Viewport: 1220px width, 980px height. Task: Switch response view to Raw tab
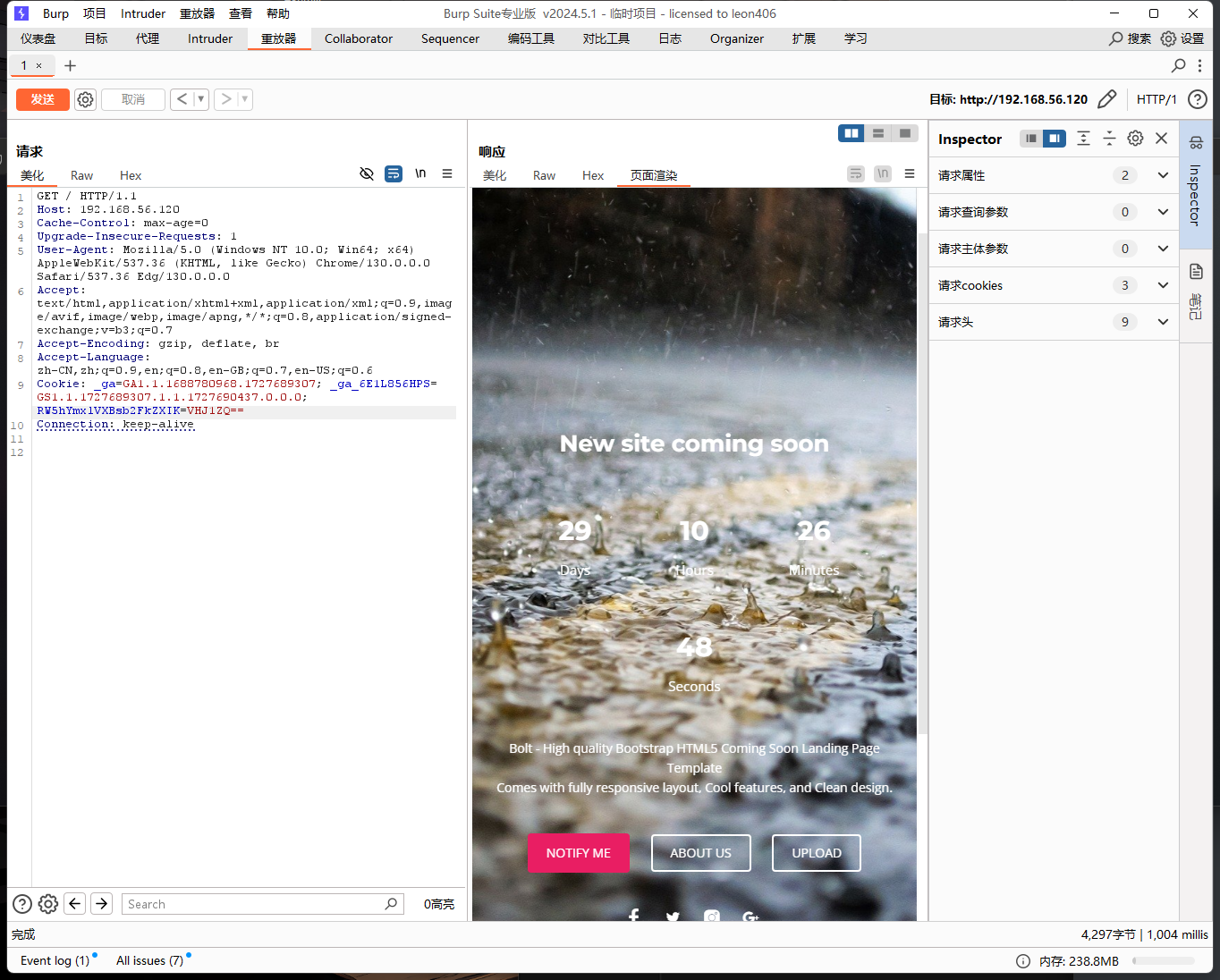(x=544, y=175)
